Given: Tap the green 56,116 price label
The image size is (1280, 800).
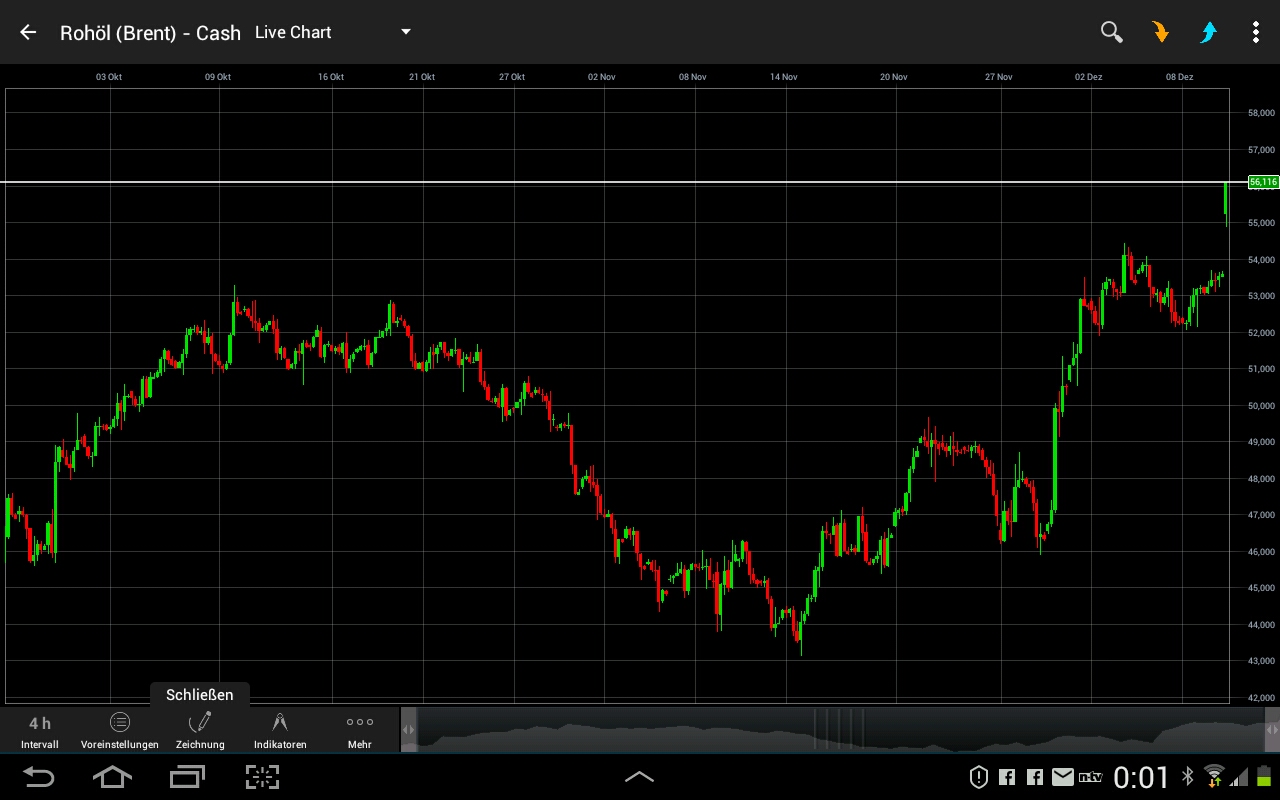Looking at the screenshot, I should [x=1262, y=182].
